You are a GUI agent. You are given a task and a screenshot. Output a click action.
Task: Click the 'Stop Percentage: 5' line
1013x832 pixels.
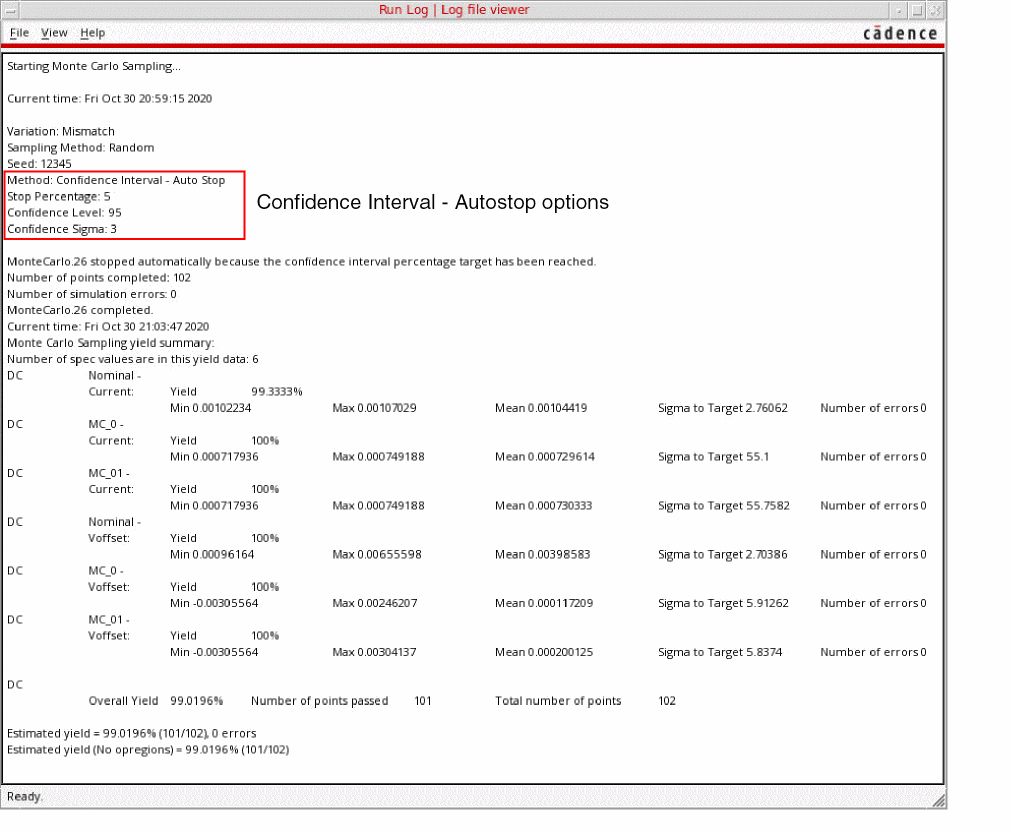(58, 197)
